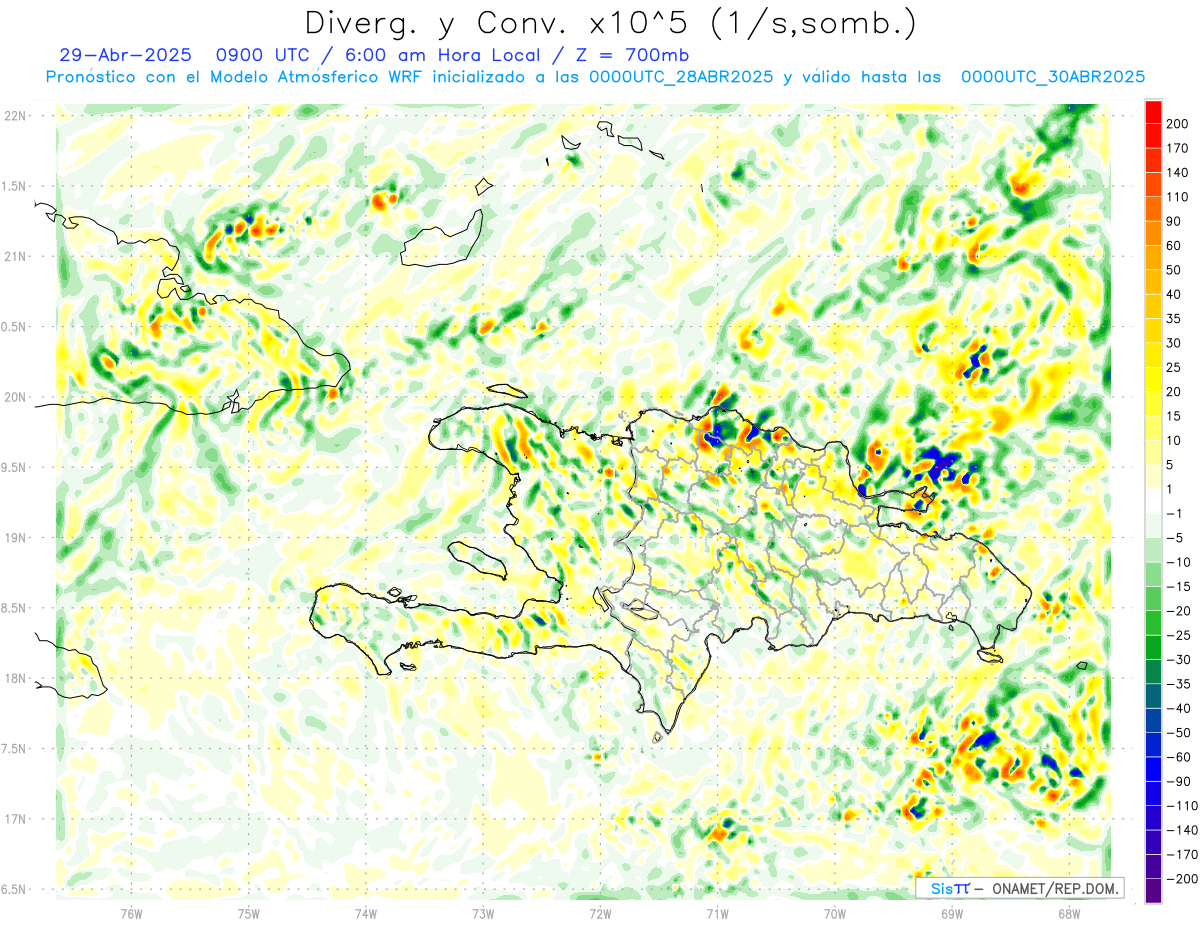Click the '20N' latitude label
The height and width of the screenshot is (927, 1200).
click(15, 397)
